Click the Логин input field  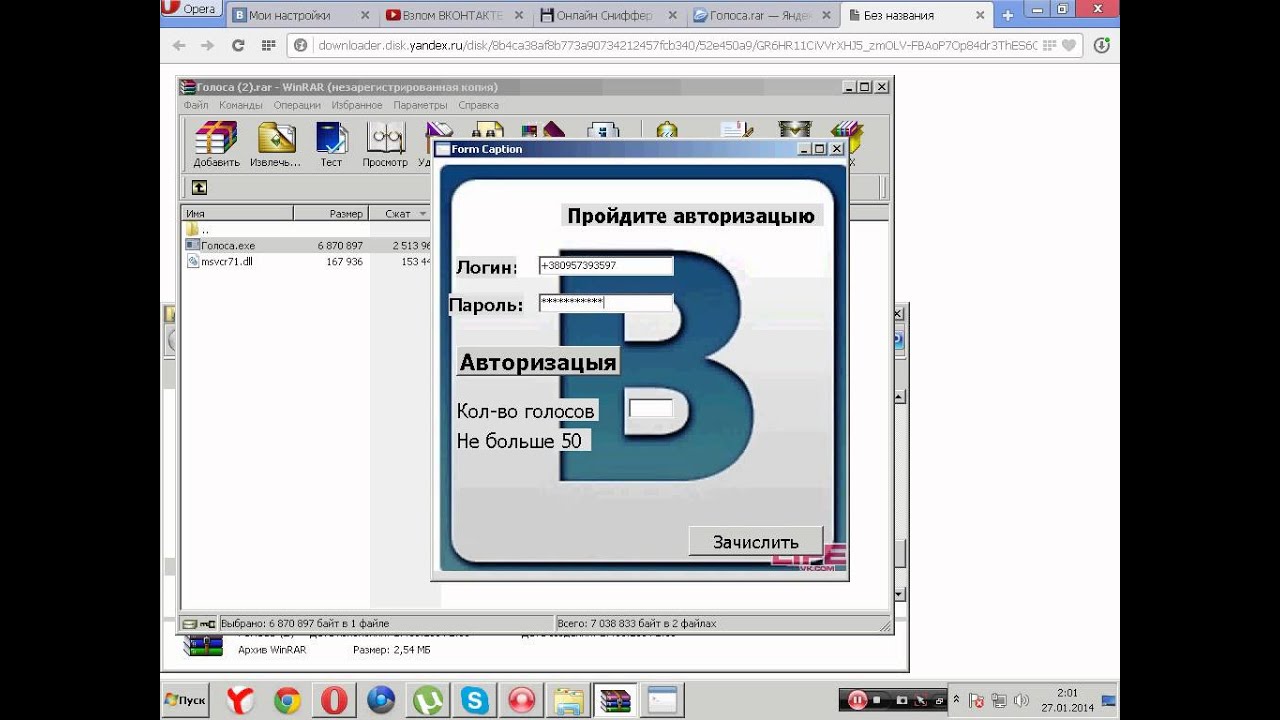click(x=606, y=266)
